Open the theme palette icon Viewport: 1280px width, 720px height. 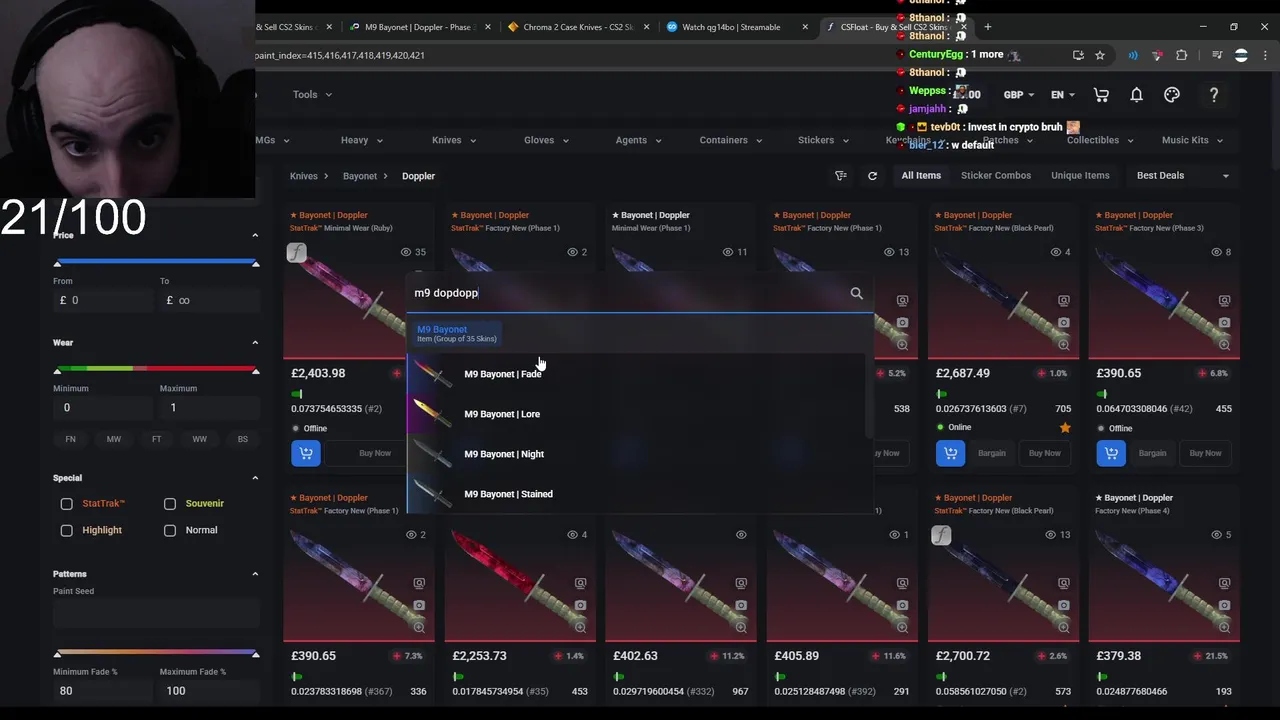[x=1172, y=95]
